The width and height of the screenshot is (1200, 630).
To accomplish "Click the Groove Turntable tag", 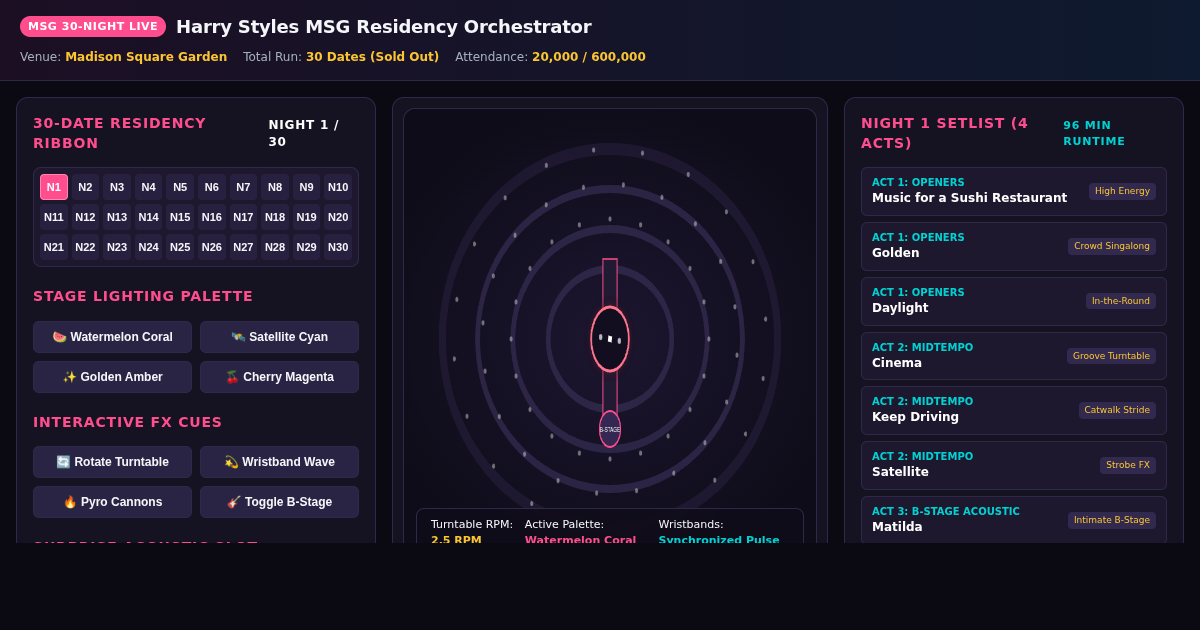I will click(x=1111, y=356).
